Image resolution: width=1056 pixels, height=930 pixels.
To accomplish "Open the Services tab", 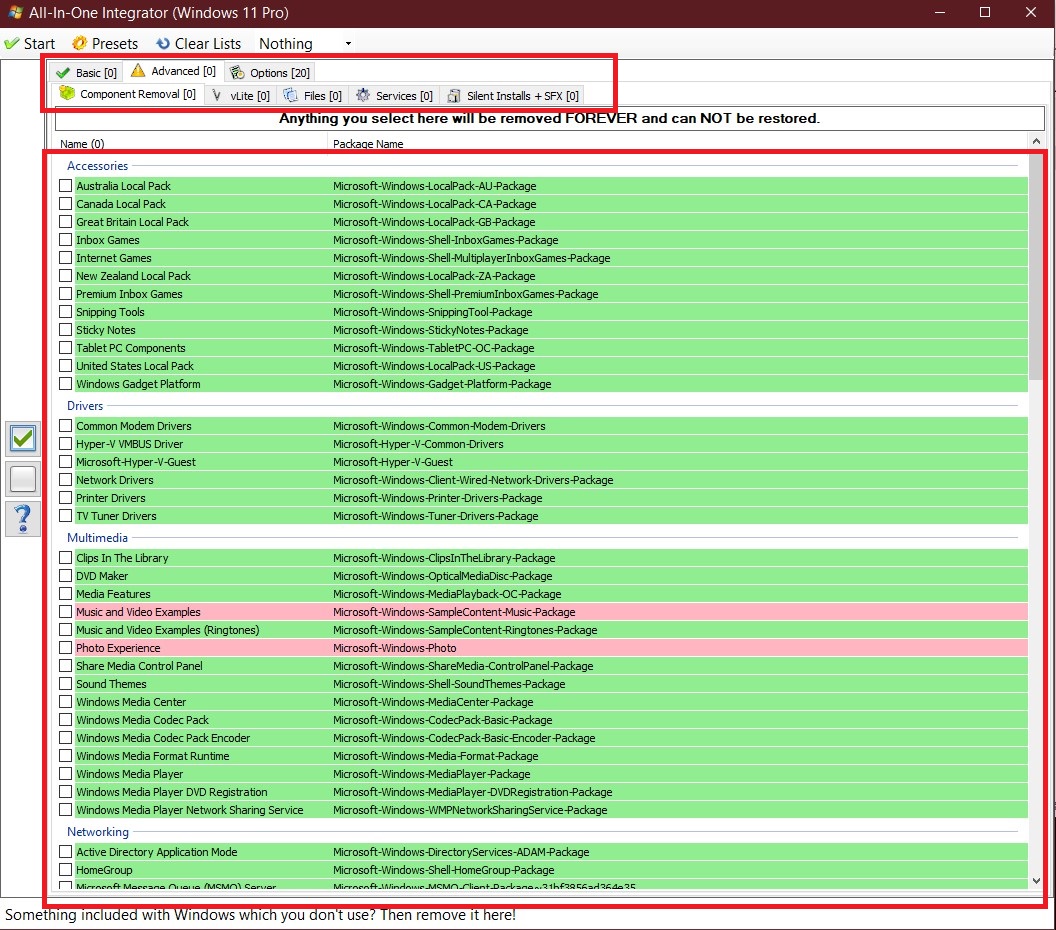I will coord(394,96).
